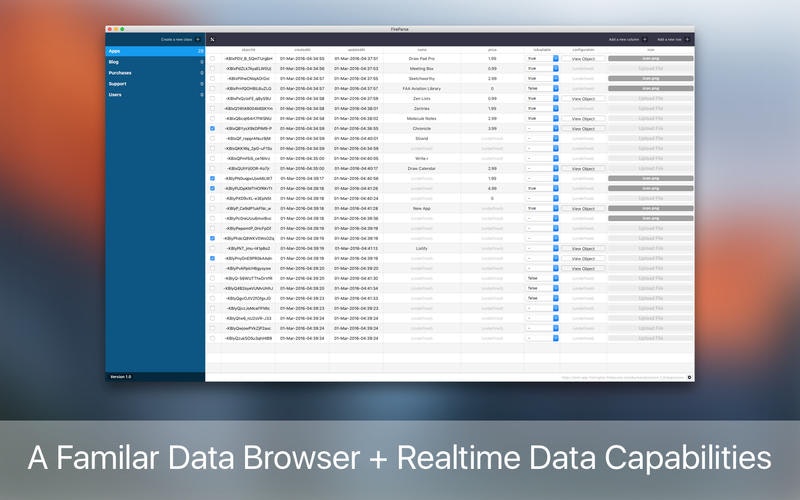800x500 pixels.
Task: Select the 'FAA Aviation Library' name cell
Action: click(x=422, y=88)
